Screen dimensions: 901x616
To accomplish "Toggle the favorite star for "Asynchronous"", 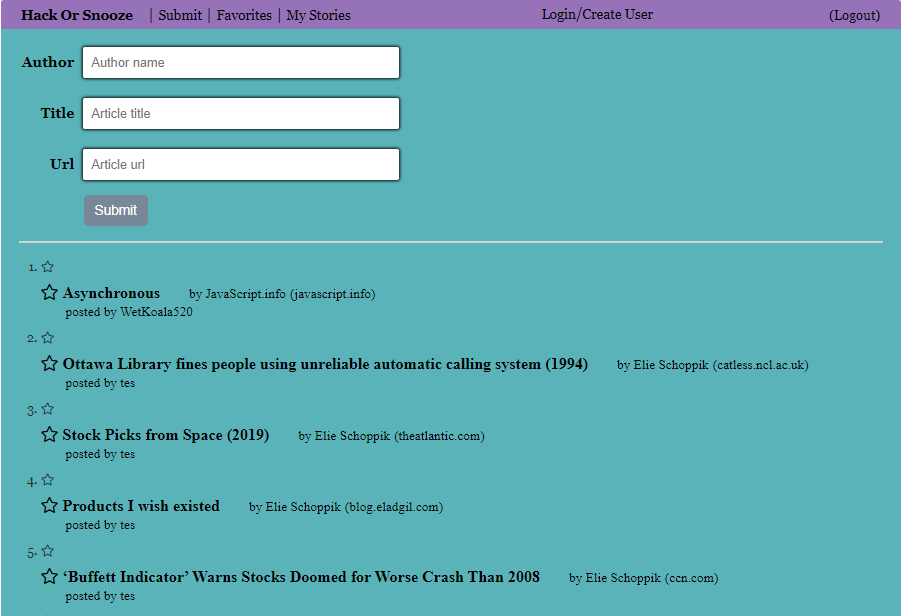I will pos(49,291).
